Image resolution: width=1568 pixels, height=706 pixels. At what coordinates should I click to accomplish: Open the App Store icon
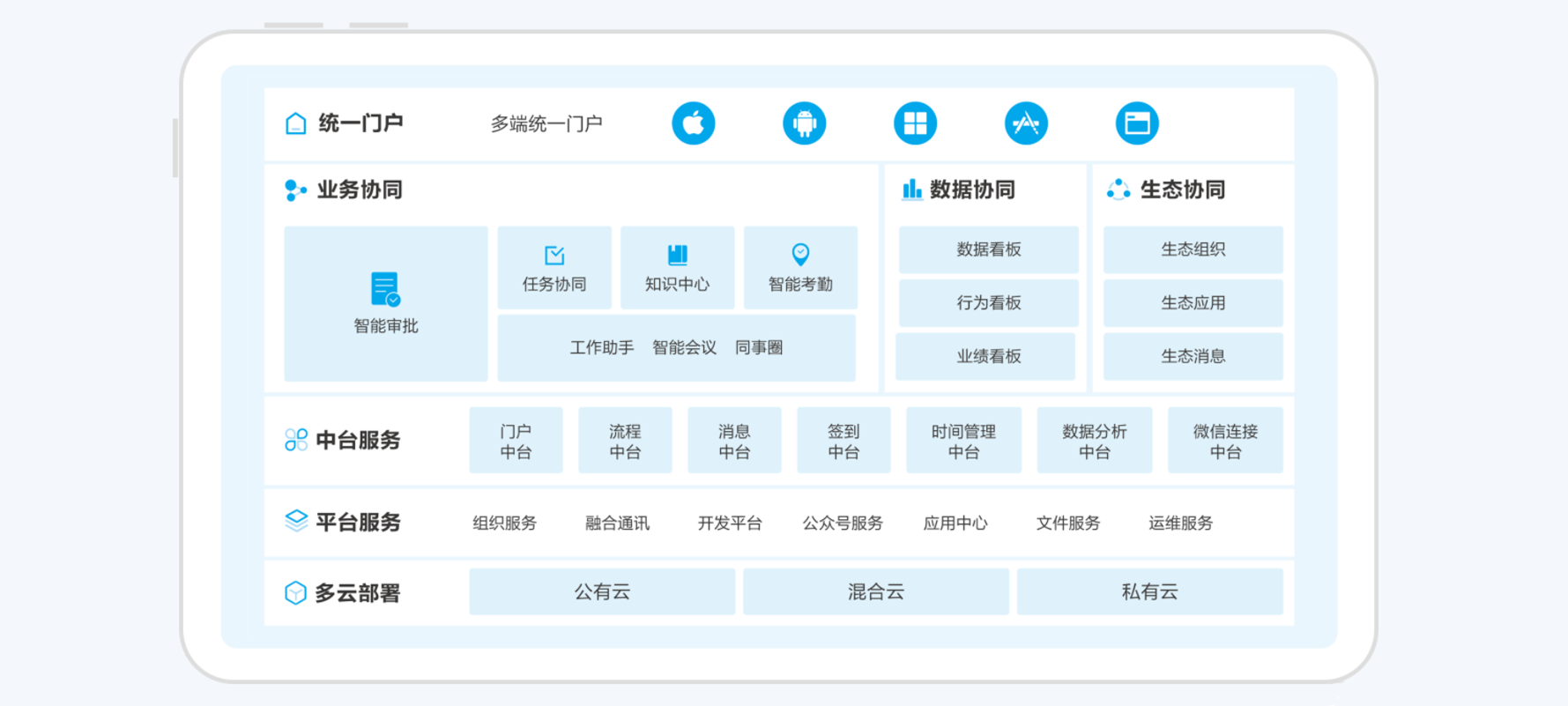pos(1026,123)
